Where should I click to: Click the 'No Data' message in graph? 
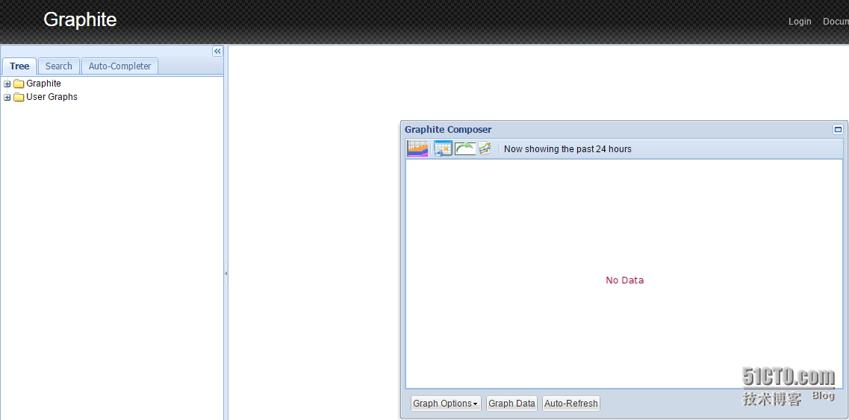[625, 280]
